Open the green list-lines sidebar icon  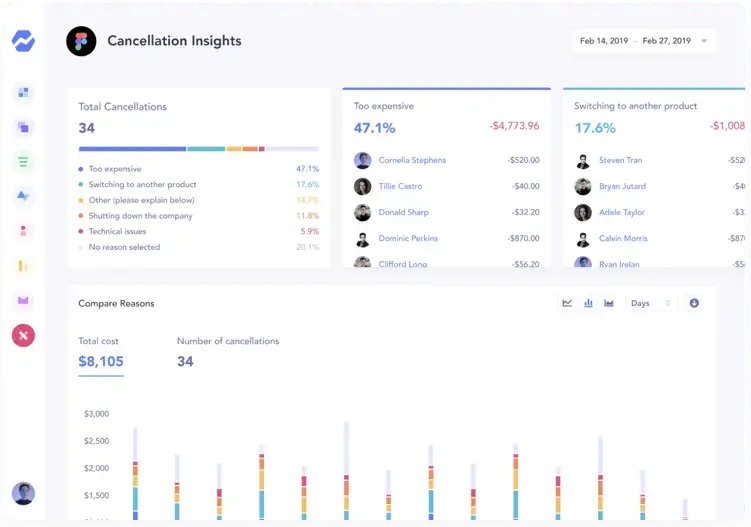[x=23, y=162]
